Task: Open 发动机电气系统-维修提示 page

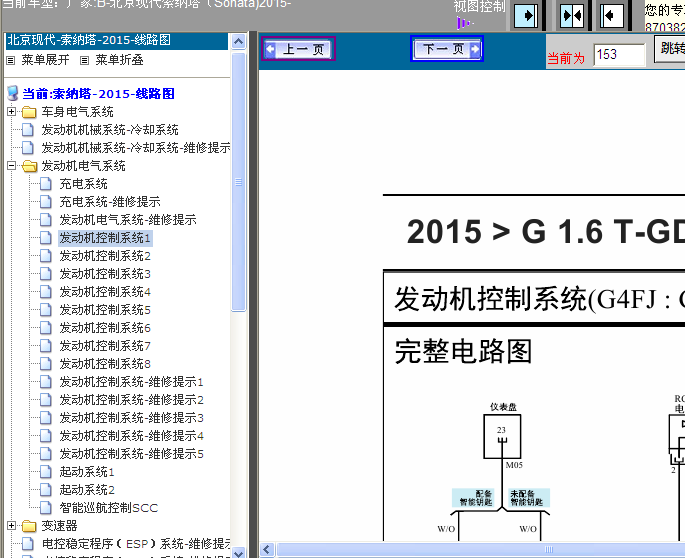Action: [128, 219]
